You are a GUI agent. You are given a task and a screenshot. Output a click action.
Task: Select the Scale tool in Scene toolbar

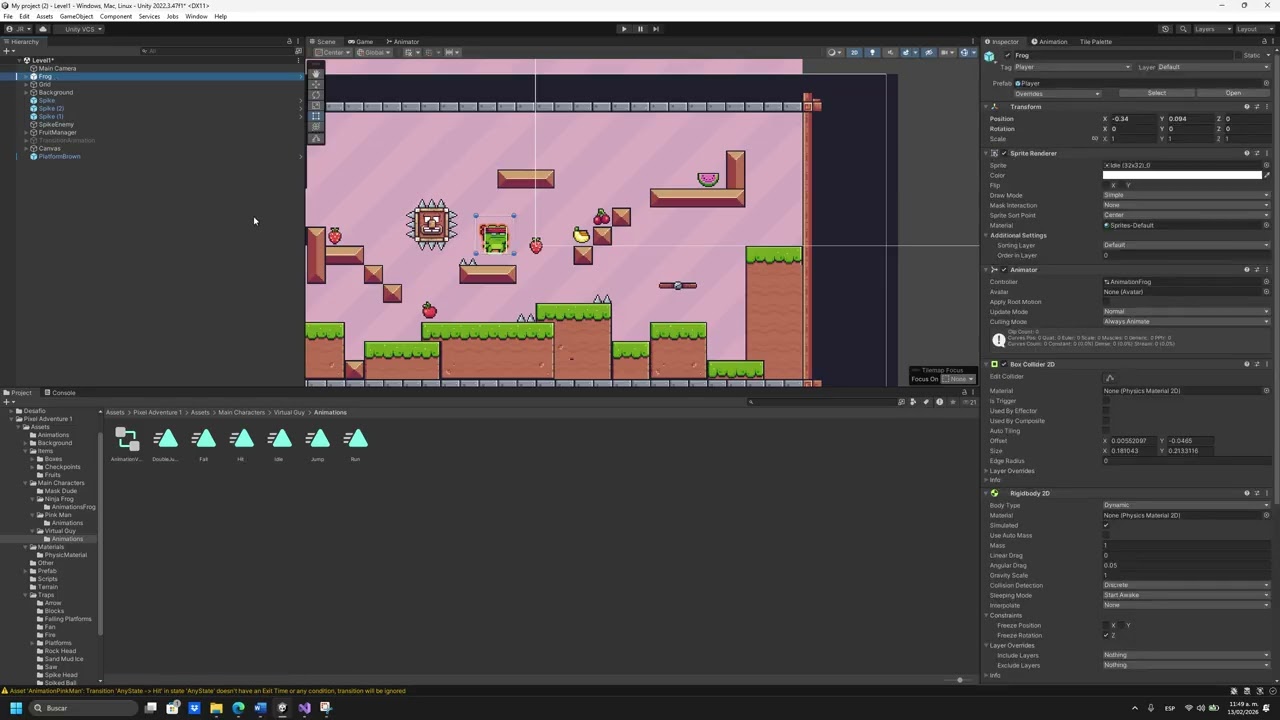tap(317, 105)
